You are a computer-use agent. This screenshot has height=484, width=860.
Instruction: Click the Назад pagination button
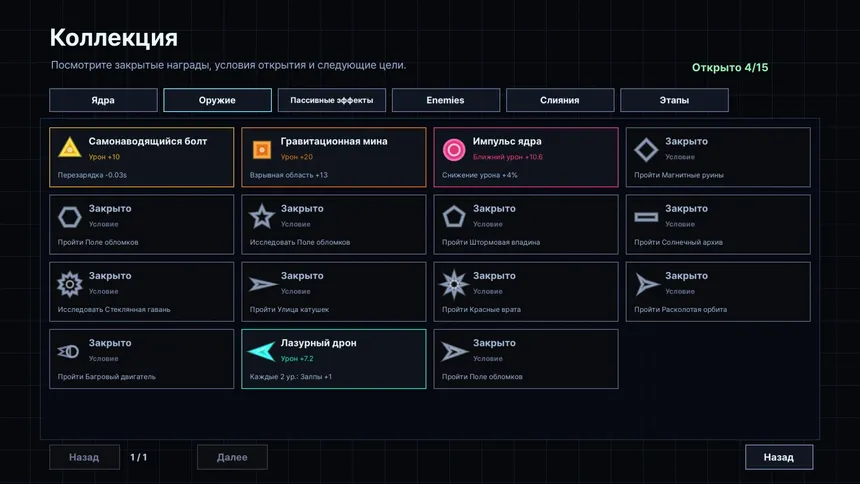[84, 457]
